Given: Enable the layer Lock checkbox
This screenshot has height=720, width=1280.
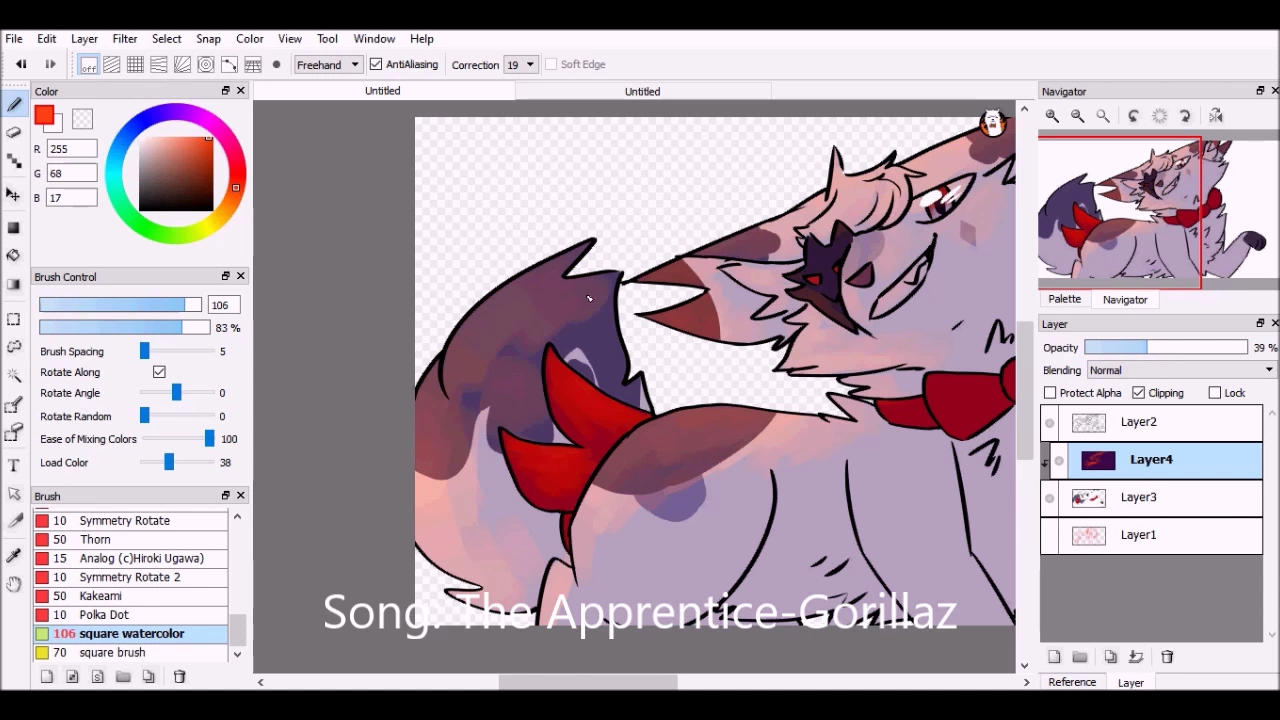Looking at the screenshot, I should click(x=1215, y=393).
